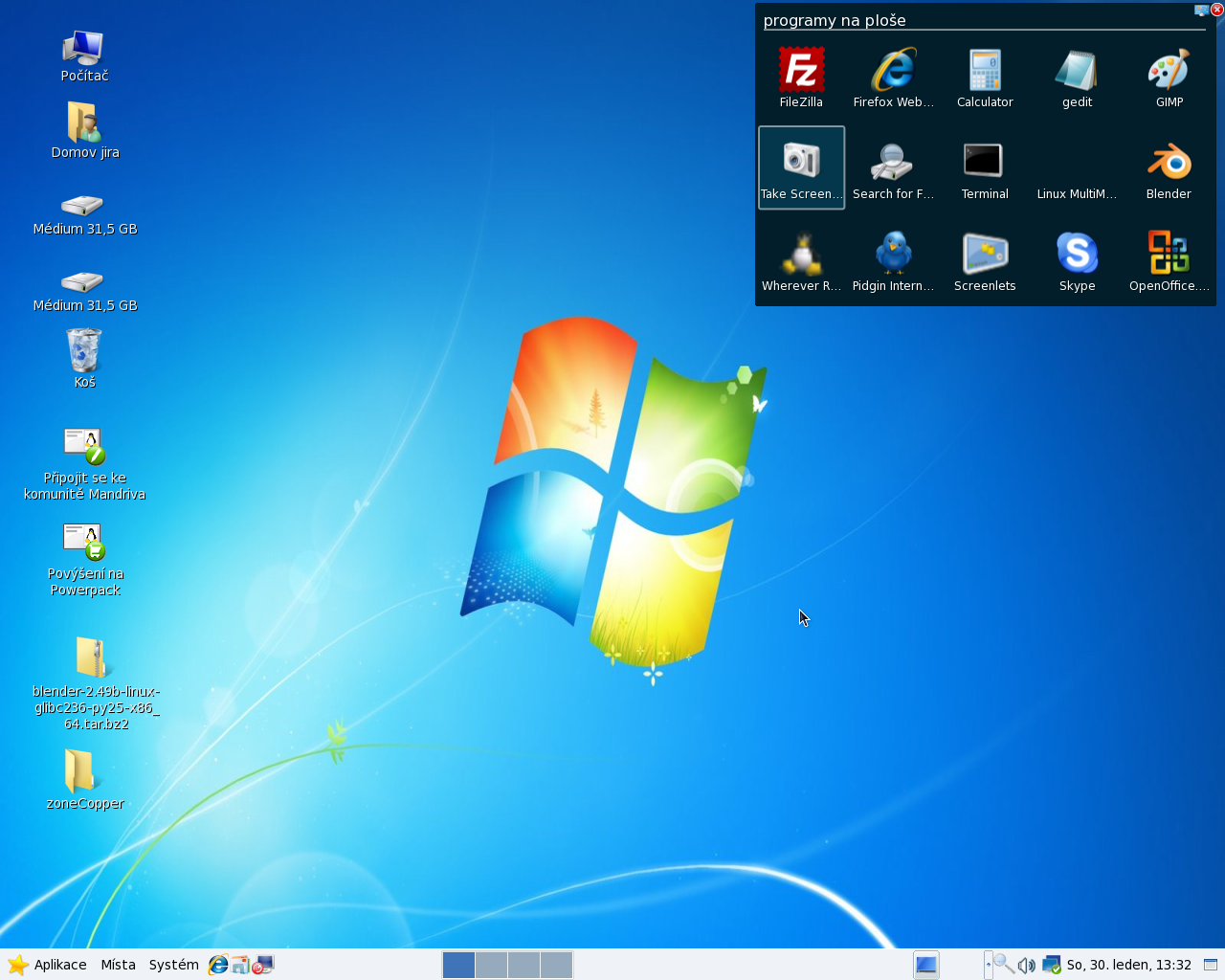1225x980 pixels.
Task: Select the Počítač desktop icon
Action: [x=84, y=56]
